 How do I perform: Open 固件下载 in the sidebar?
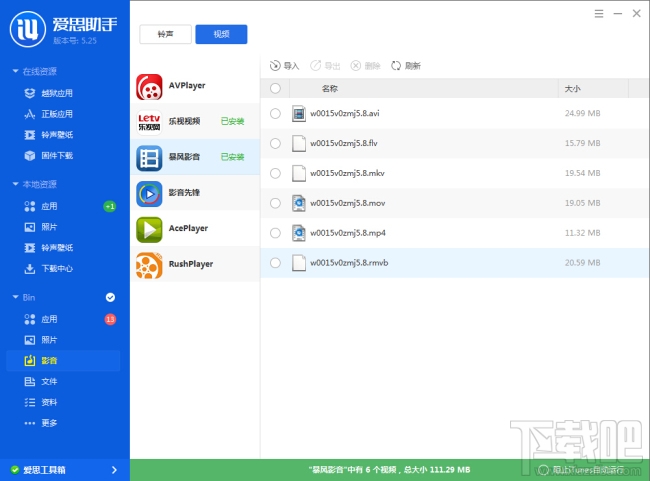tap(49, 155)
